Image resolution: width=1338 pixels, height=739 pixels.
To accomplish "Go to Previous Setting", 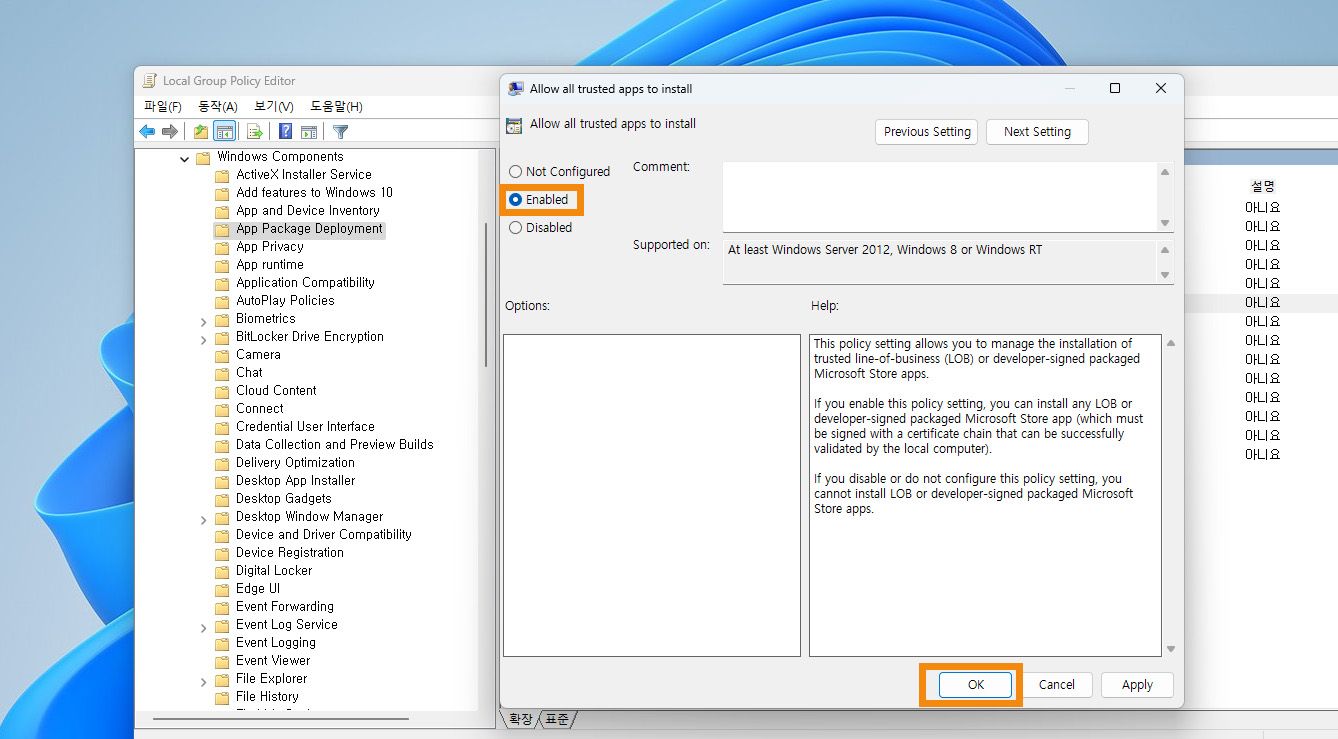I will point(927,132).
